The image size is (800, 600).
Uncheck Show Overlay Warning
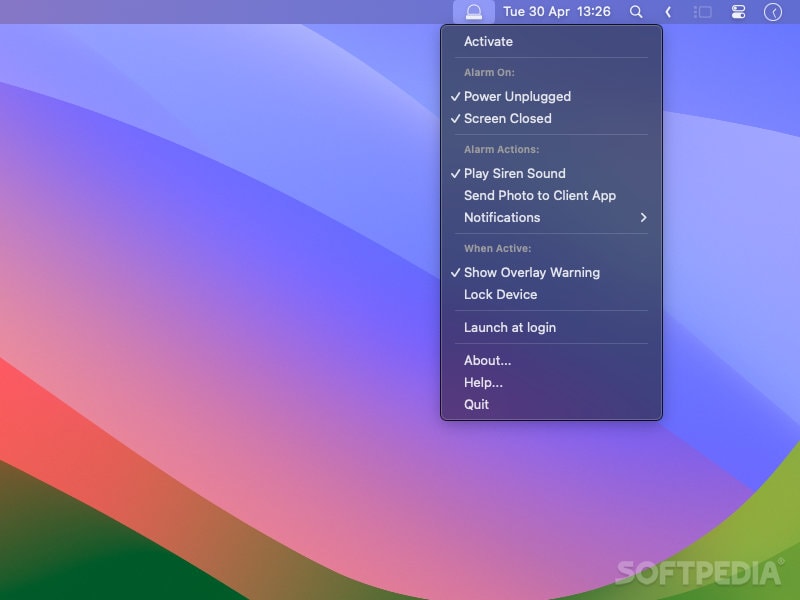point(531,272)
